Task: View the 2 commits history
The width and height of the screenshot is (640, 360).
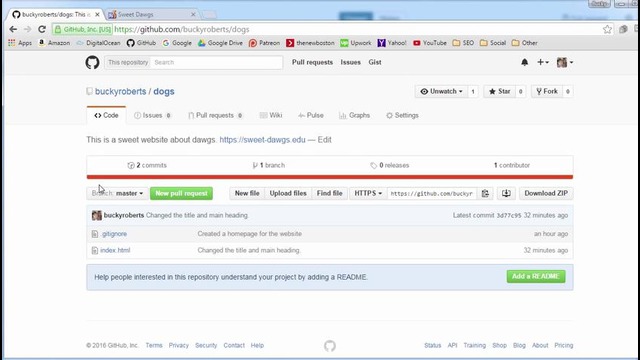Action: point(147,165)
